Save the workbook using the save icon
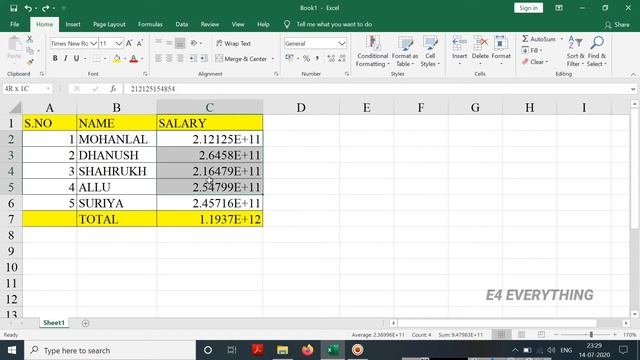This screenshot has height=360, width=640. [13, 8]
